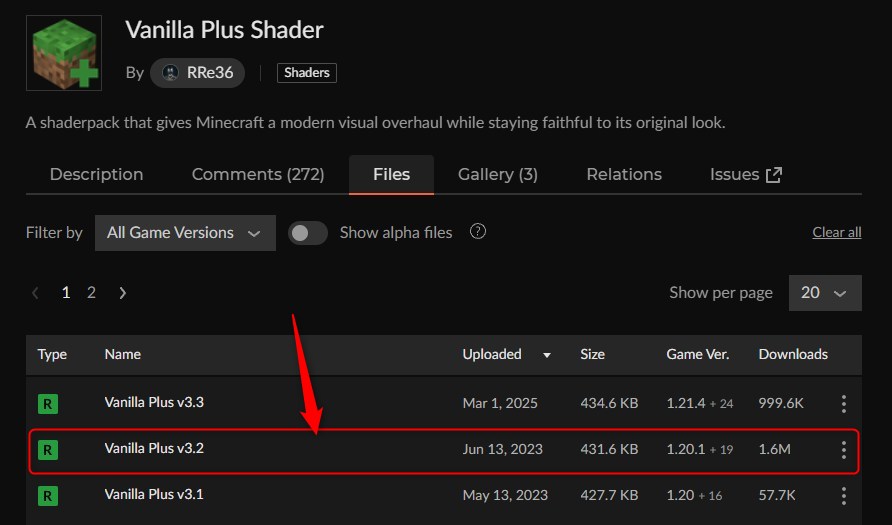Click the alpha files help question icon
This screenshot has height=525, width=892.
[x=478, y=232]
